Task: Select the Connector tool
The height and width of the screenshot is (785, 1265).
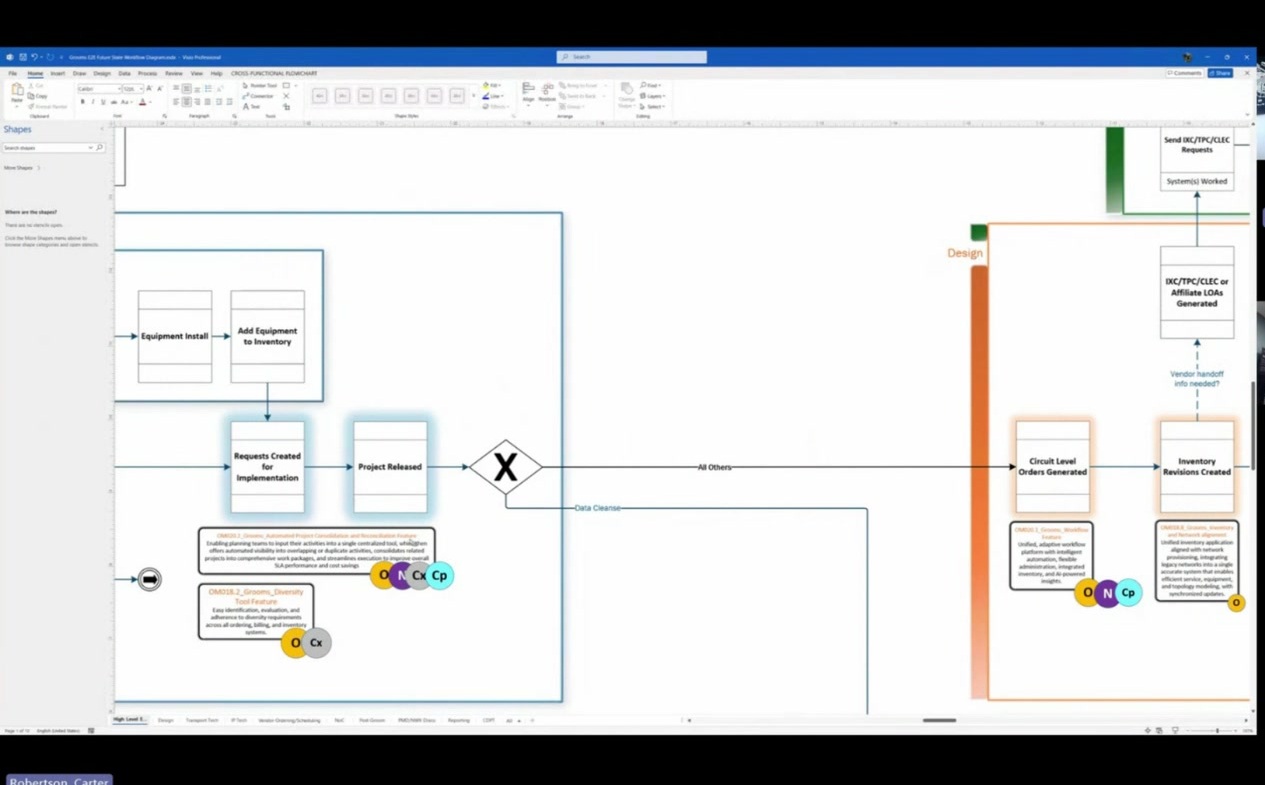Action: (x=259, y=96)
